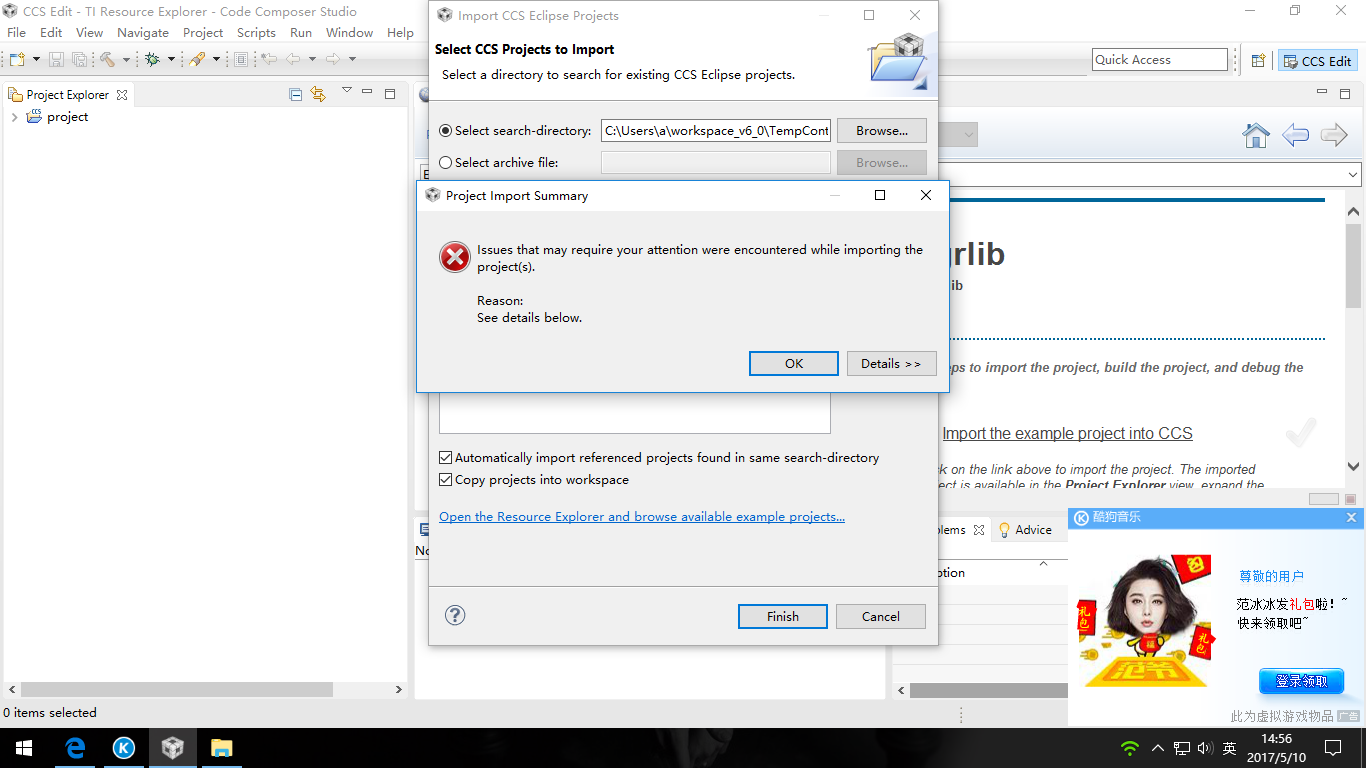Viewport: 1366px width, 768px height.
Task: Start debugging with the green bug icon
Action: pos(152,60)
